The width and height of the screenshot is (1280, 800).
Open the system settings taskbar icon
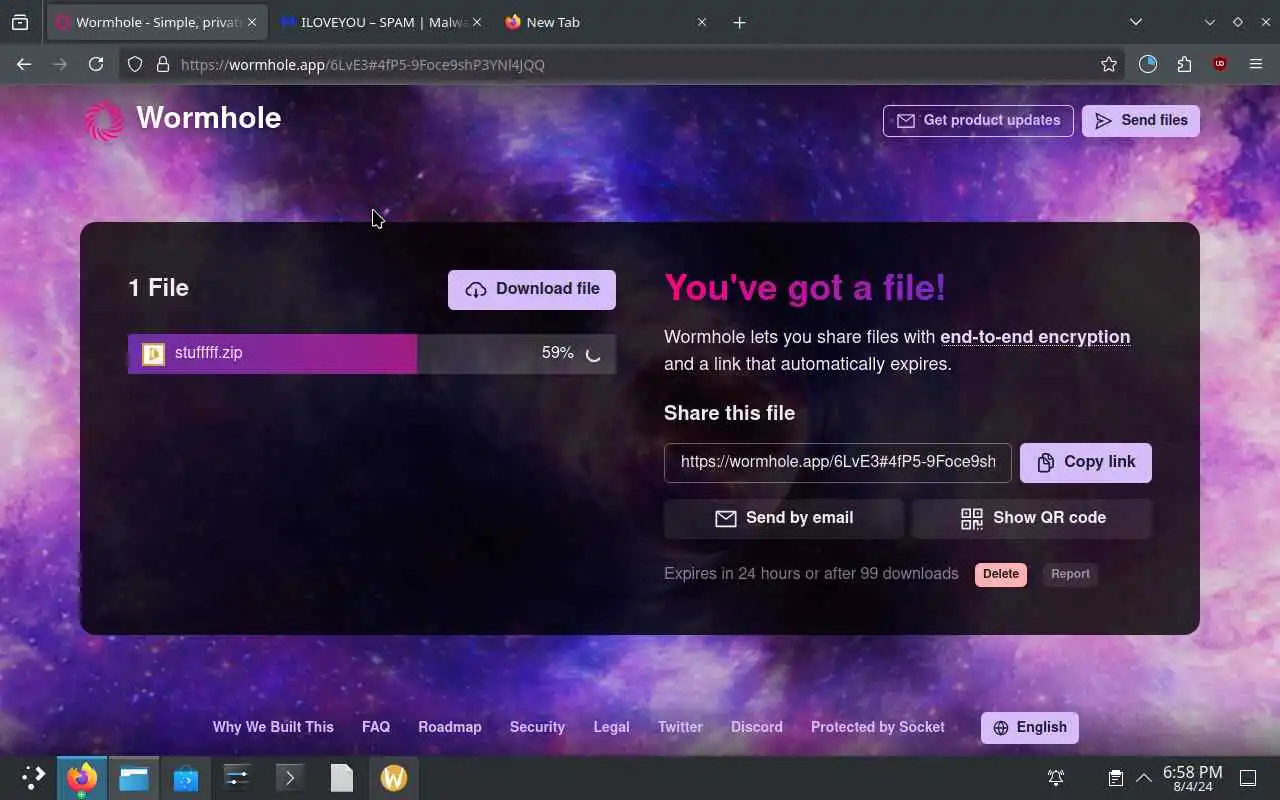(238, 778)
